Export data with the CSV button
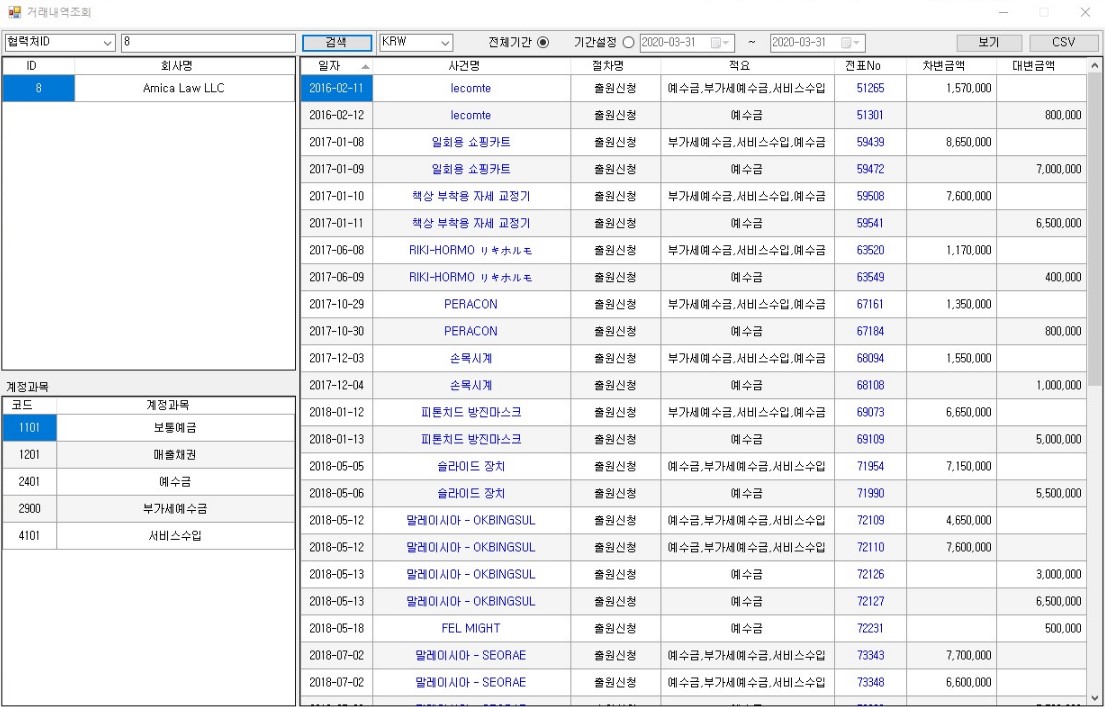Image resolution: width=1105 pixels, height=707 pixels. tap(1063, 42)
